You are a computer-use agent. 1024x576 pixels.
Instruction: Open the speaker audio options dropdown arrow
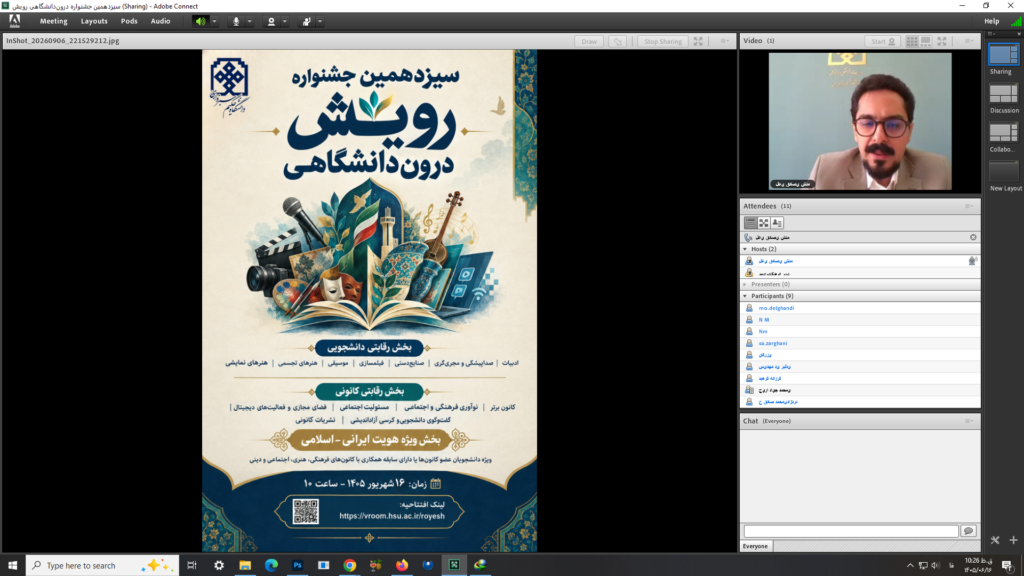(214, 22)
